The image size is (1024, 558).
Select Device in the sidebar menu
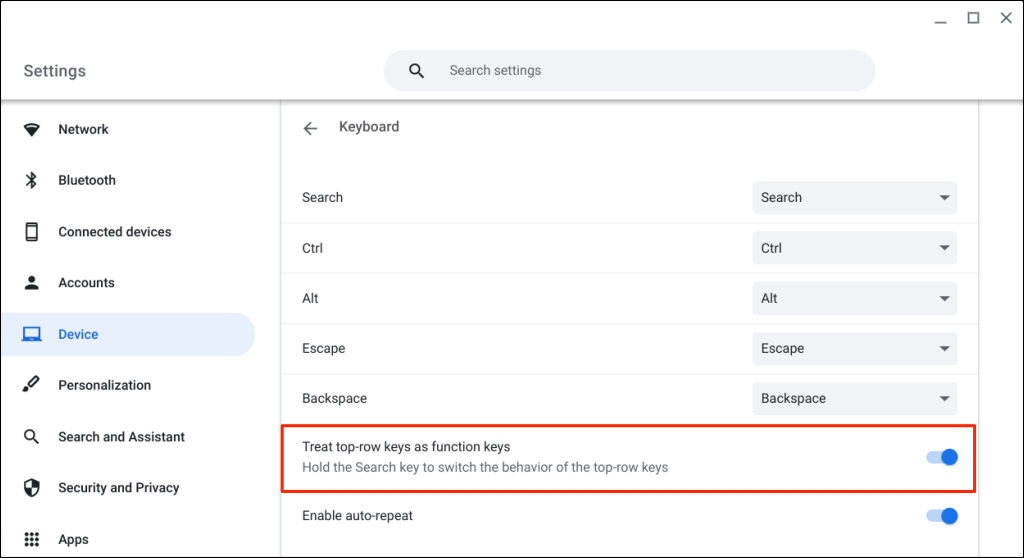[78, 334]
